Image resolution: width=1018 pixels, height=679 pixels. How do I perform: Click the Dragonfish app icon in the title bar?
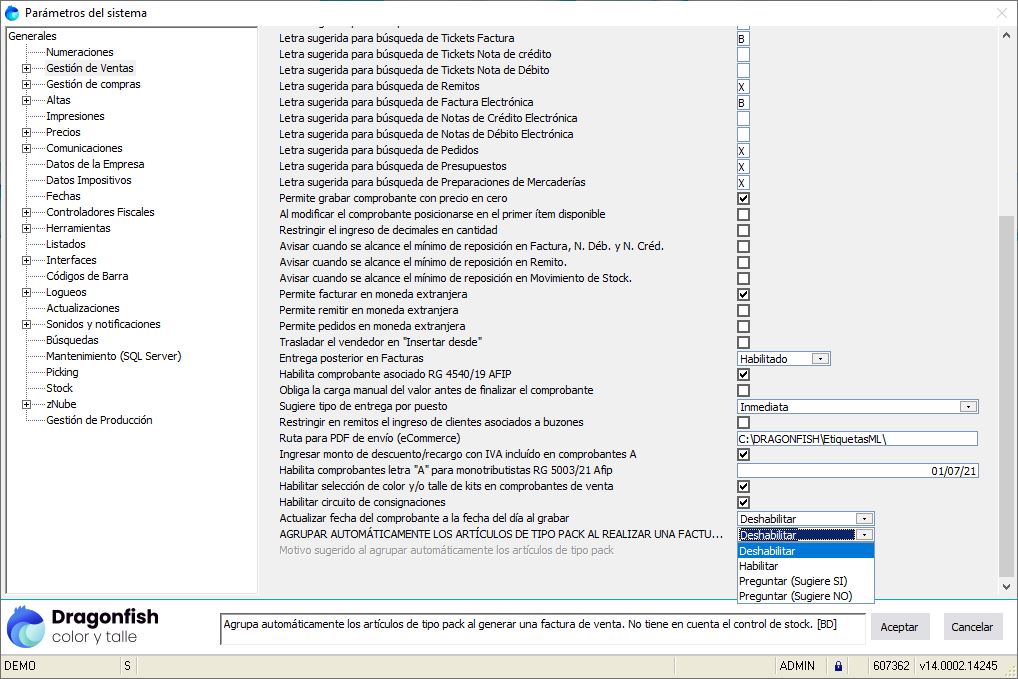pos(12,13)
